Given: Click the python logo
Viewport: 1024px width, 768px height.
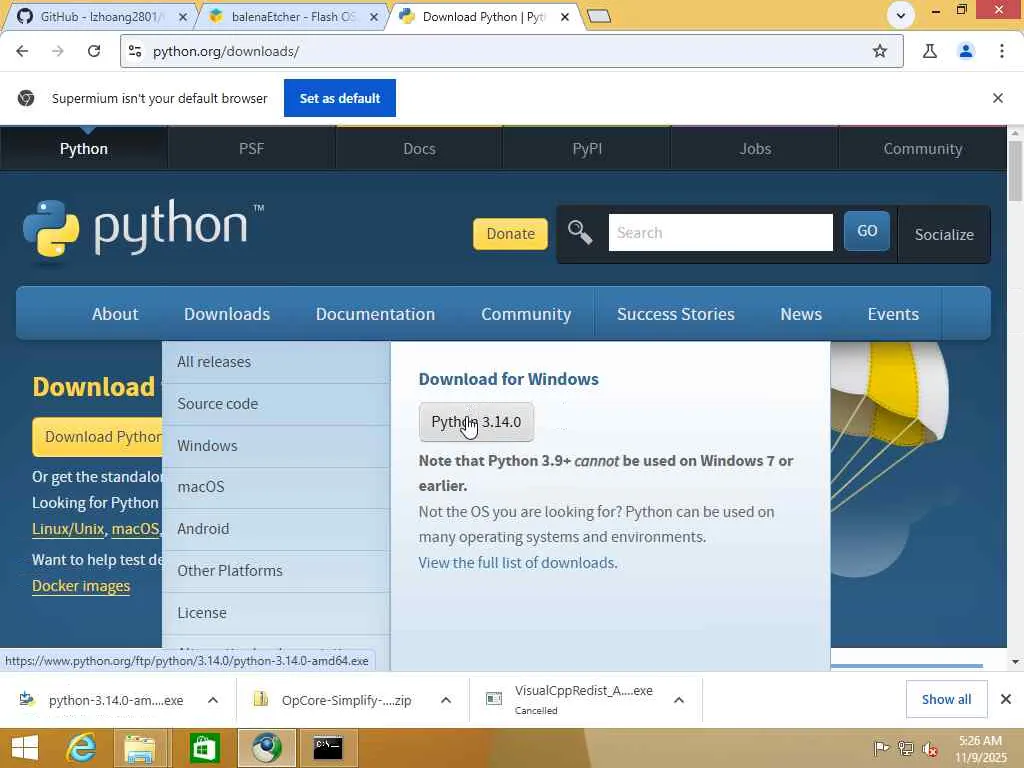Looking at the screenshot, I should pos(143,230).
